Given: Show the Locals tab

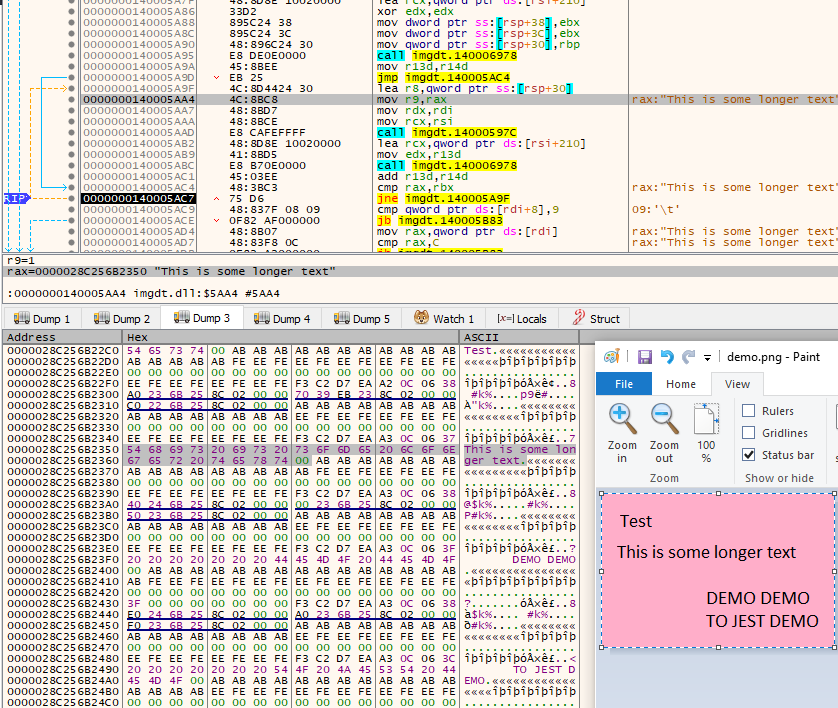Looking at the screenshot, I should (x=522, y=318).
